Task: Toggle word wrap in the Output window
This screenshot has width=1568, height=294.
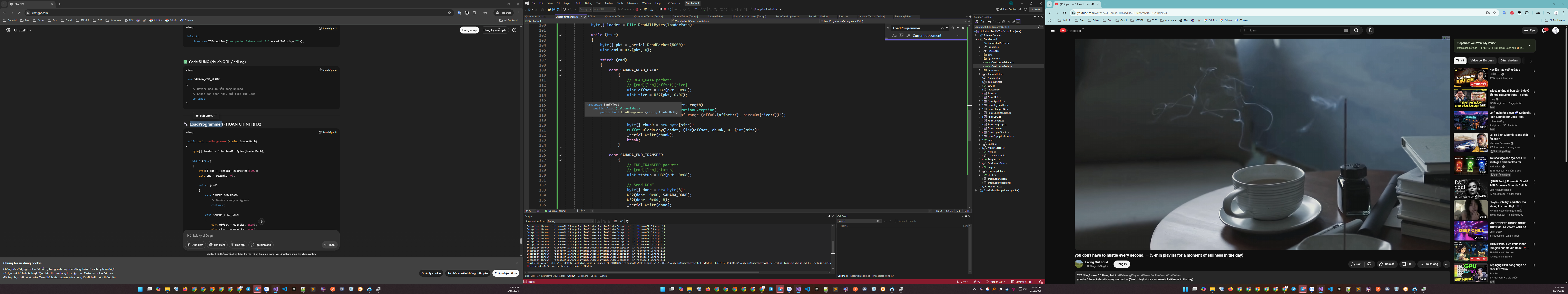Action: [x=621, y=221]
